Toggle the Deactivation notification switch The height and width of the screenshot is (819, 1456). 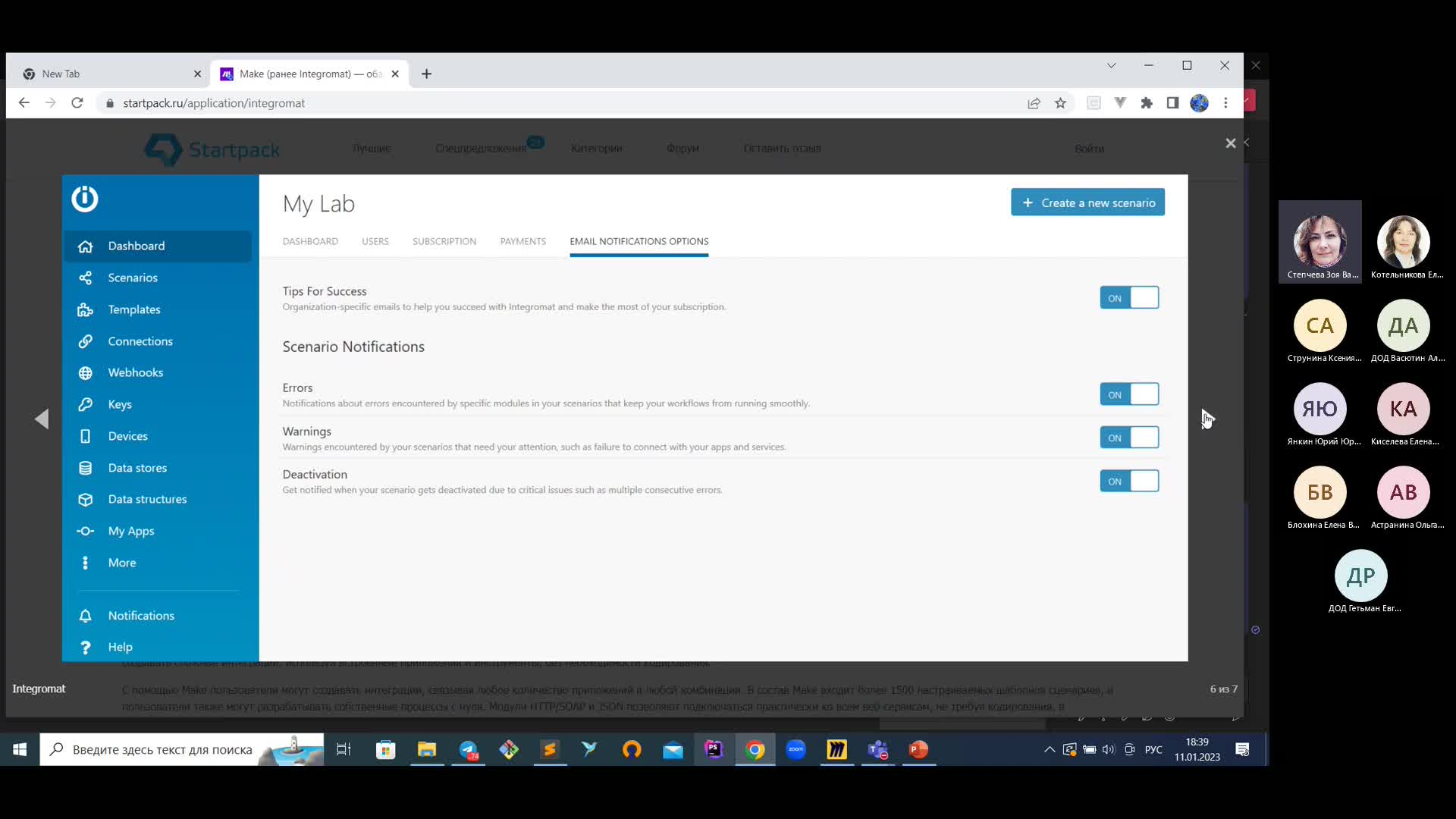(x=1129, y=482)
